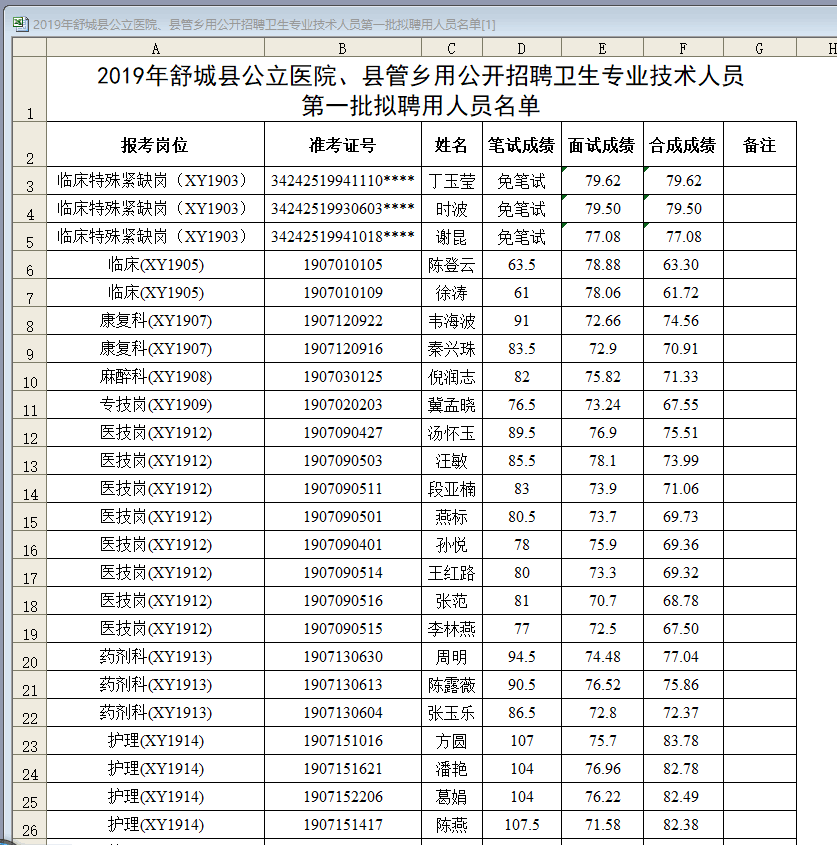Click the Excel workbook icon in title bar
This screenshot has height=845, width=837.
point(20,24)
